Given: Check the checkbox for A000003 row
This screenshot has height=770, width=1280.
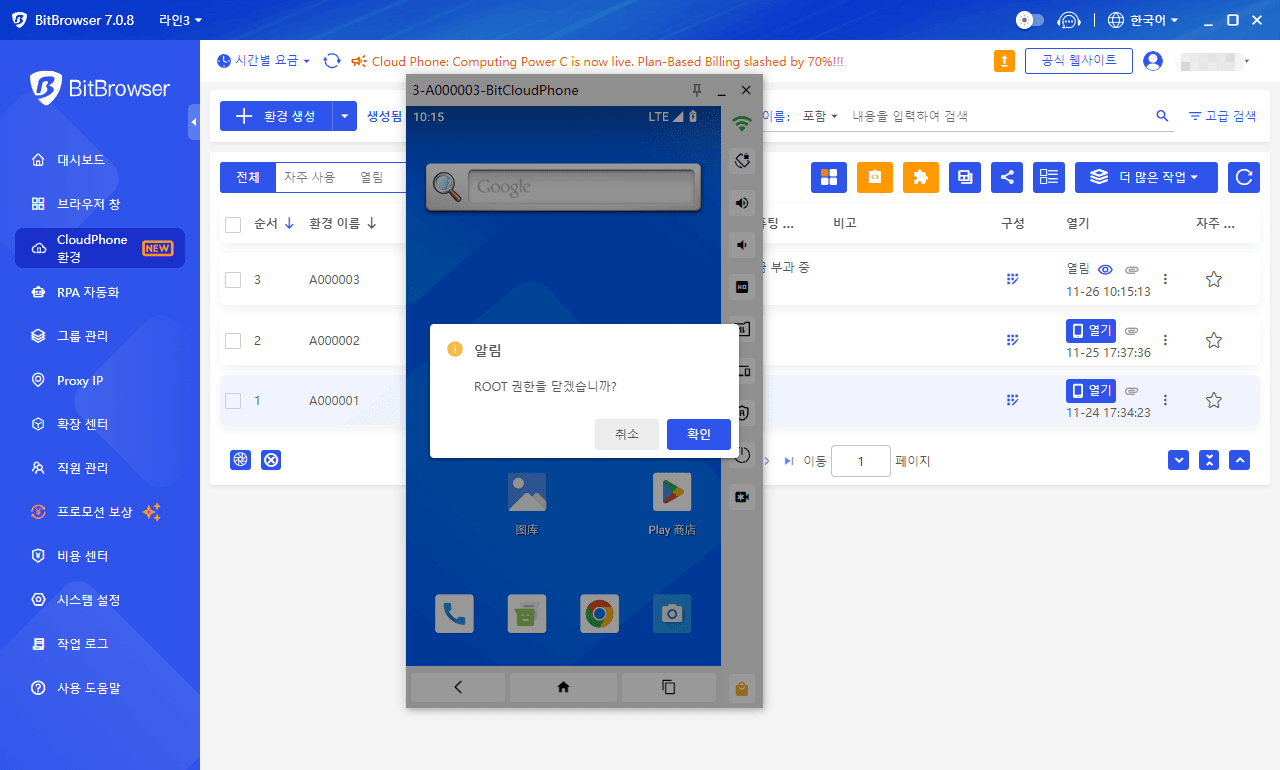Looking at the screenshot, I should [x=233, y=280].
